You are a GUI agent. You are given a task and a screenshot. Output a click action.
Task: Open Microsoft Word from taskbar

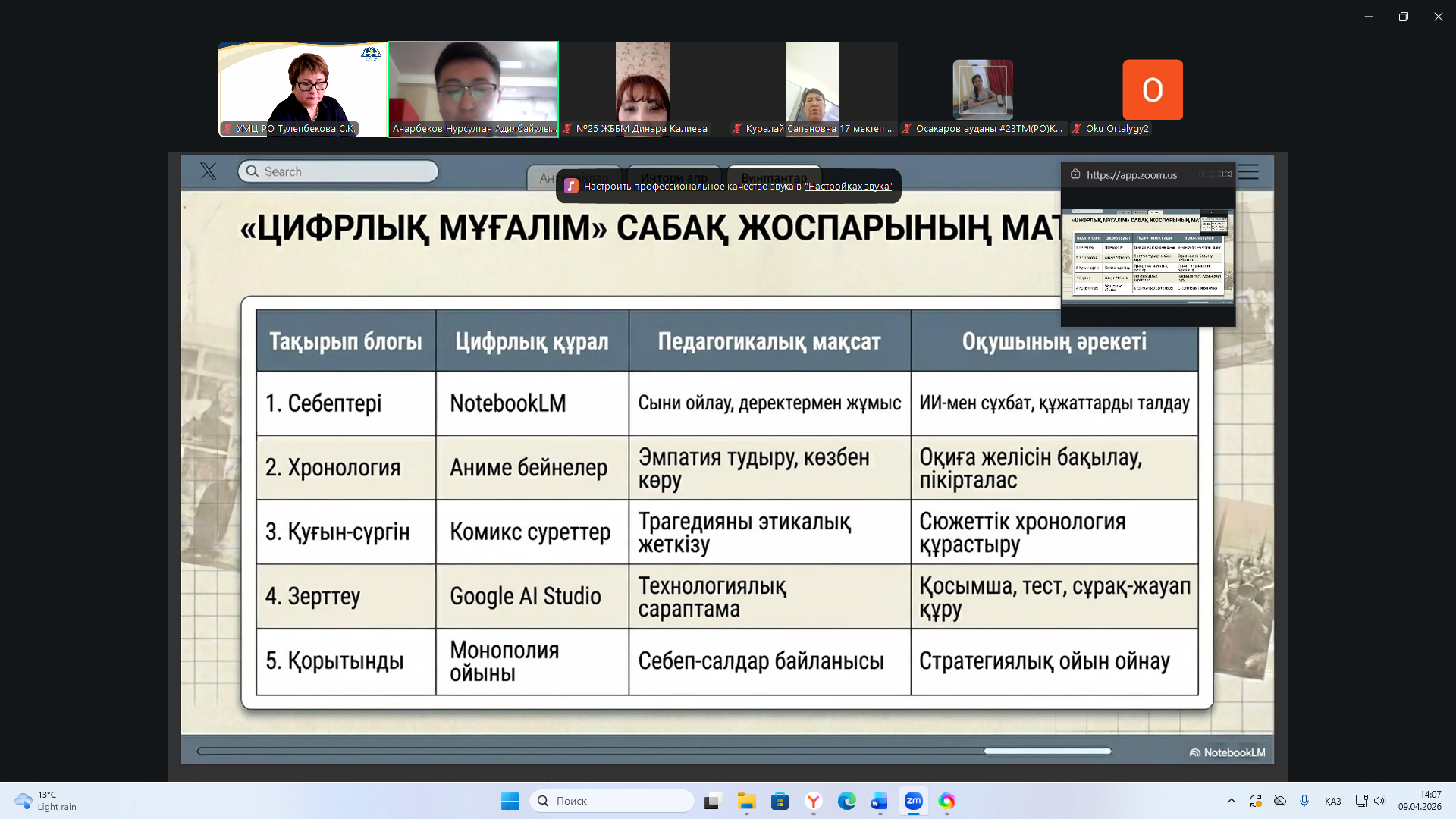pos(879,801)
